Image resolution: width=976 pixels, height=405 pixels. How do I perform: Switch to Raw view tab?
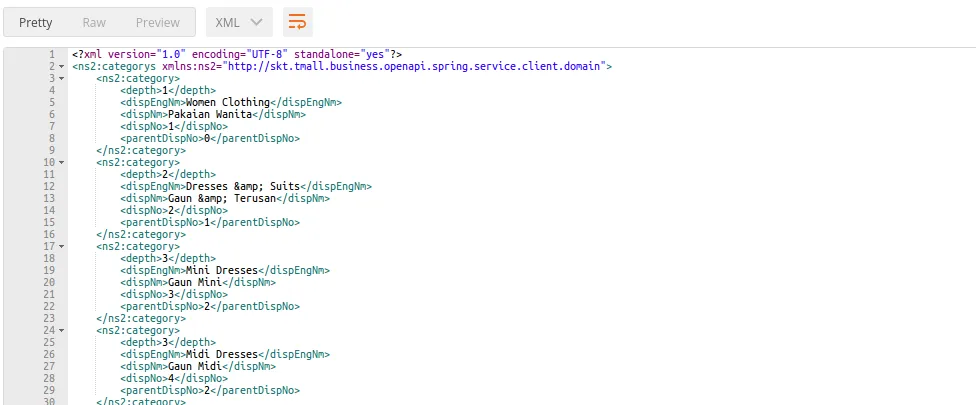click(x=94, y=22)
